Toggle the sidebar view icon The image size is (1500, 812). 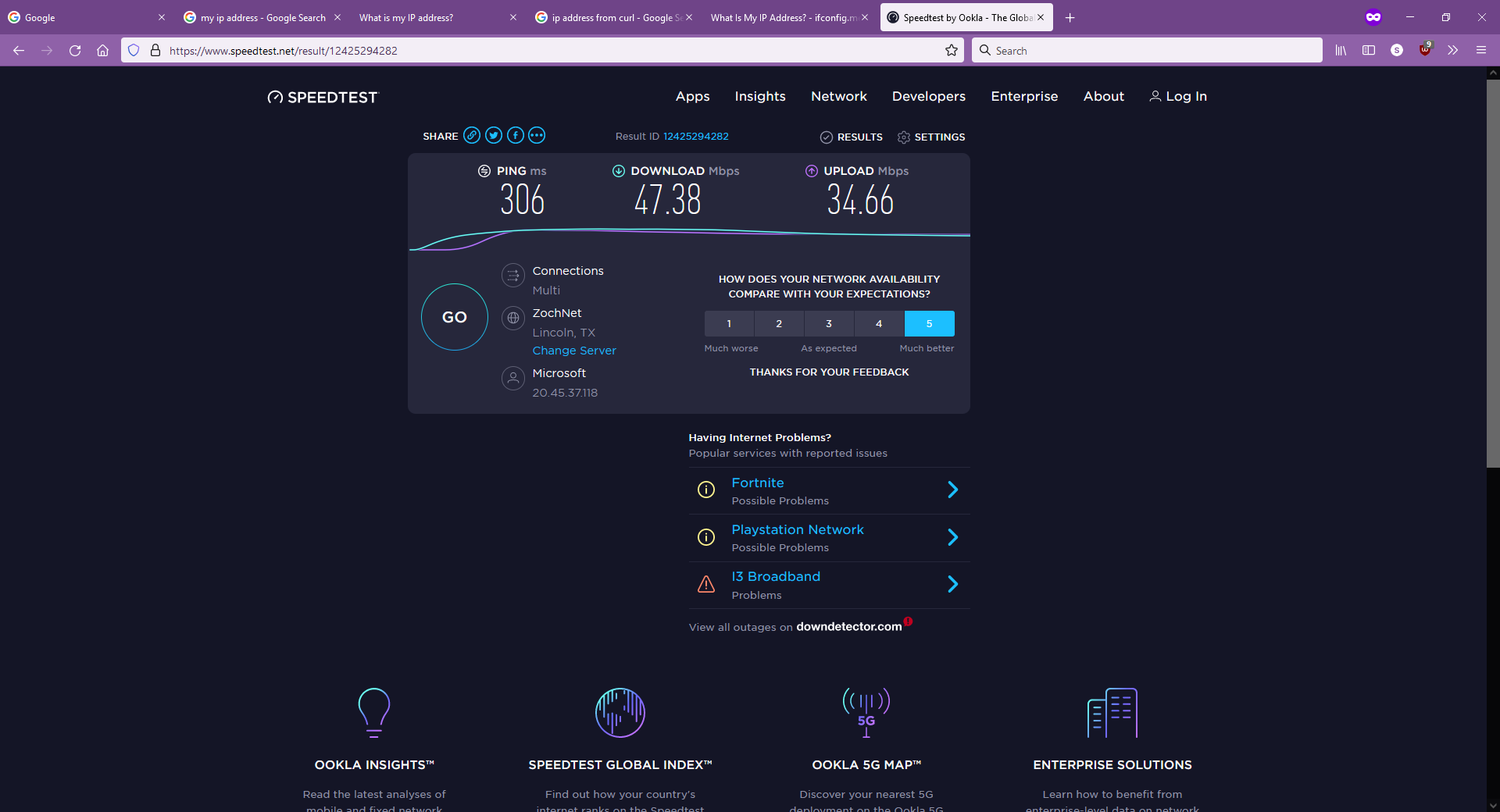point(1369,50)
